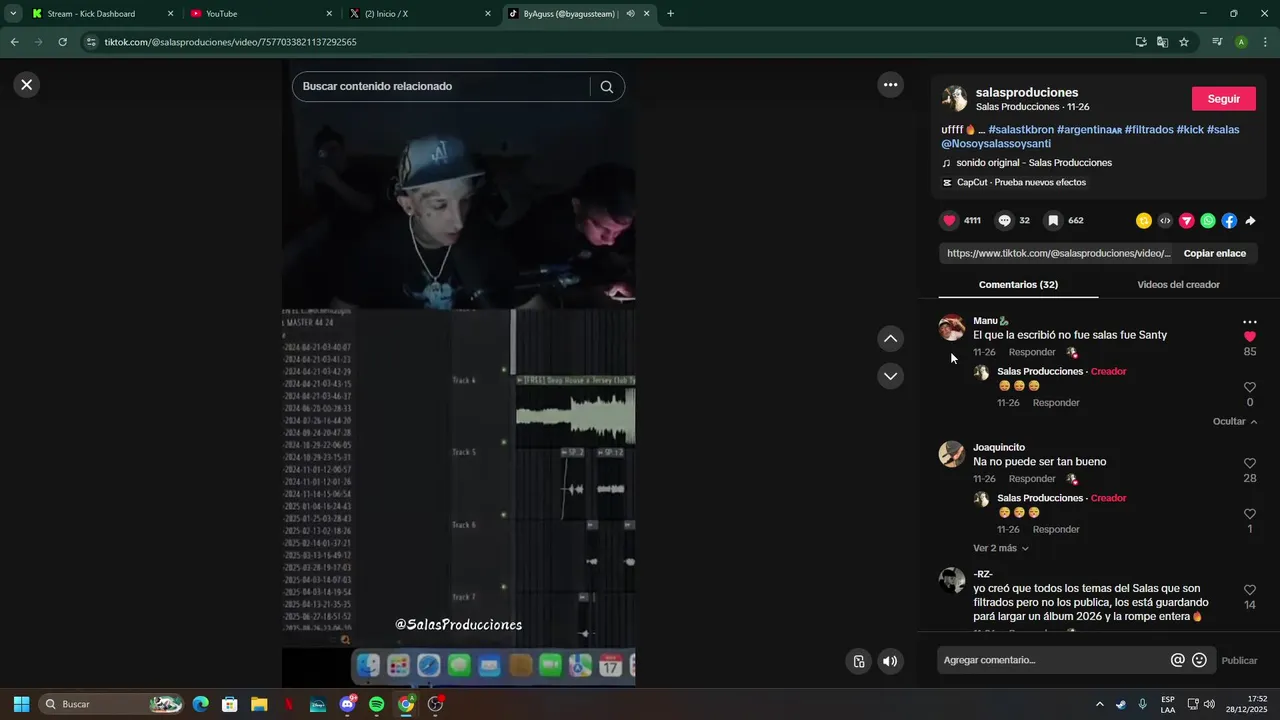1280x720 pixels.
Task: Click Publicar to post comment
Action: [x=1239, y=661]
